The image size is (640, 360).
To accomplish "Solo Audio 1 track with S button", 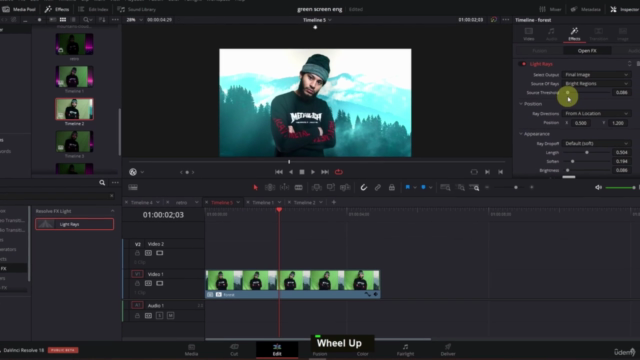I will pos(160,316).
